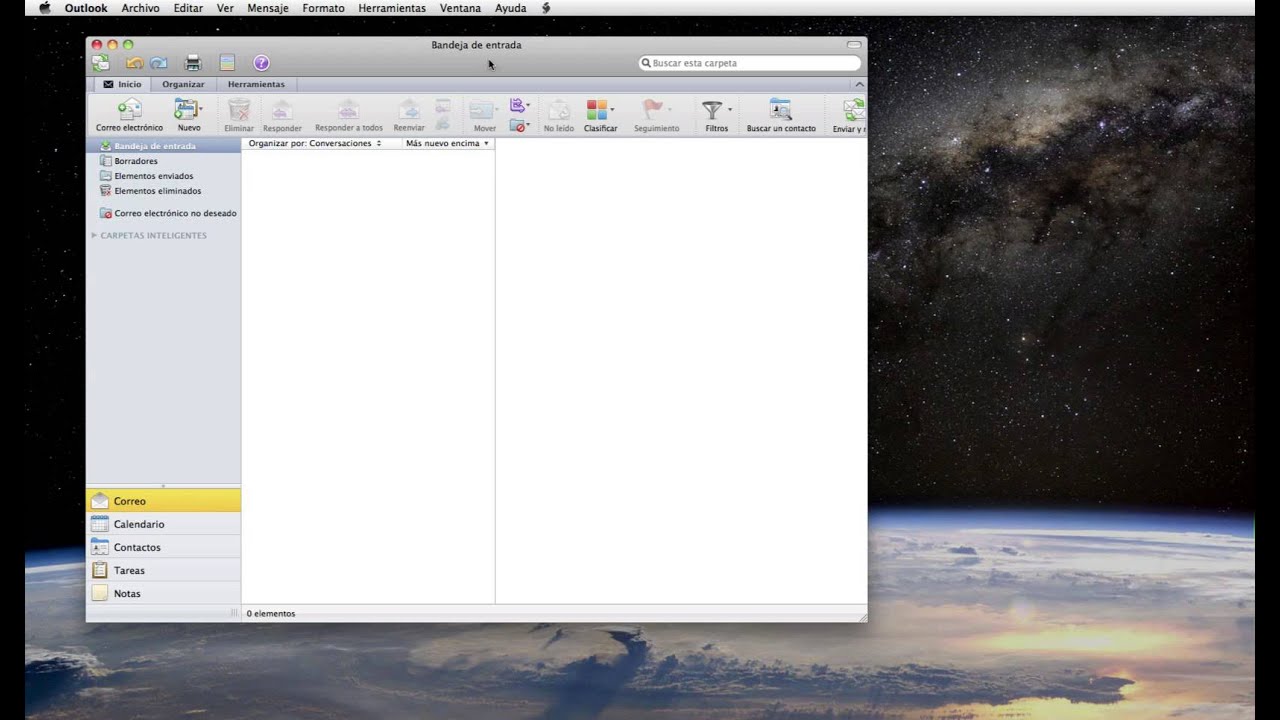The image size is (1280, 720).
Task: Open Herramientas menu in menu bar
Action: [x=392, y=8]
